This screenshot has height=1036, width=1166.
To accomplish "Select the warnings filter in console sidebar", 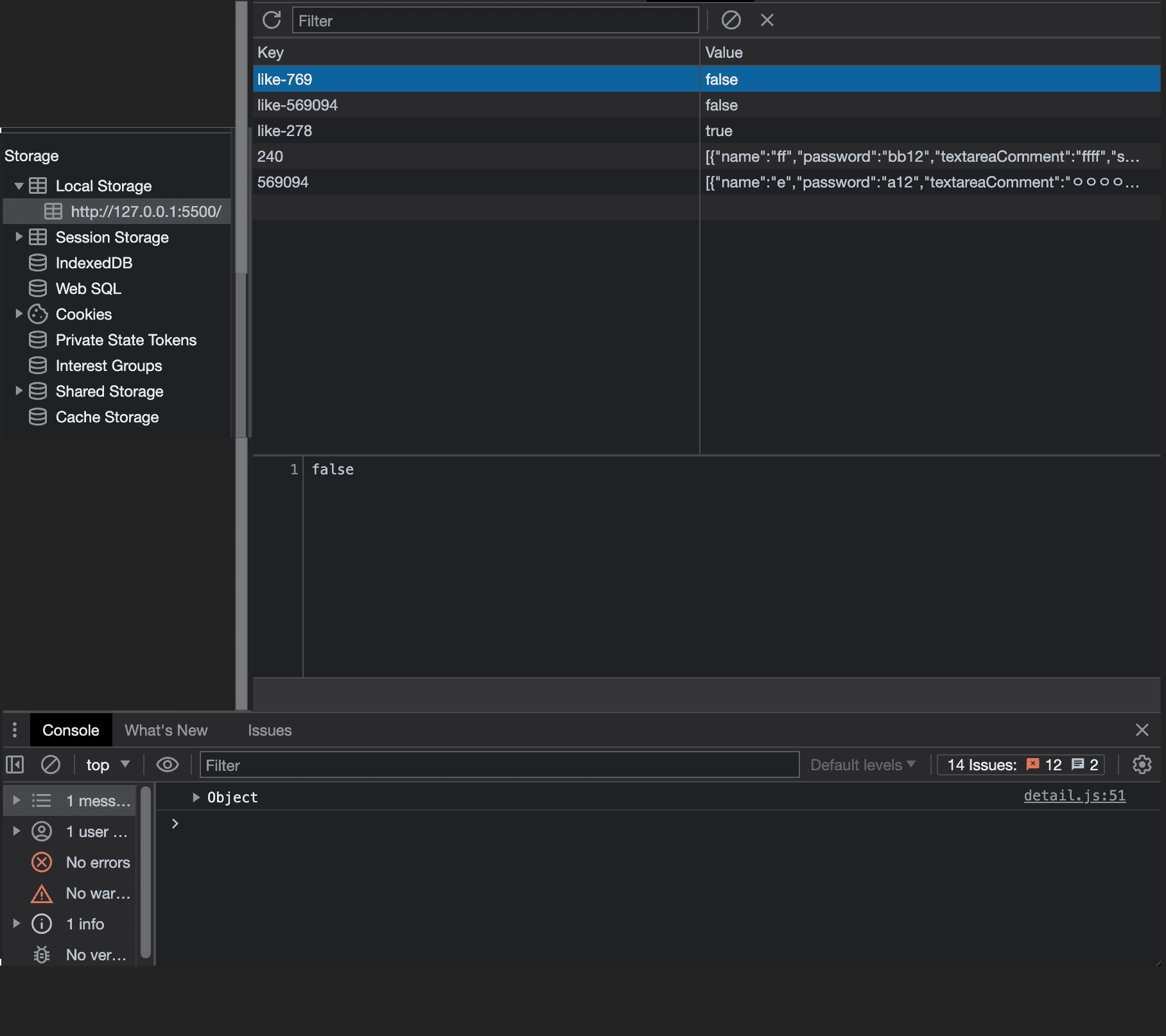I will pos(90,893).
